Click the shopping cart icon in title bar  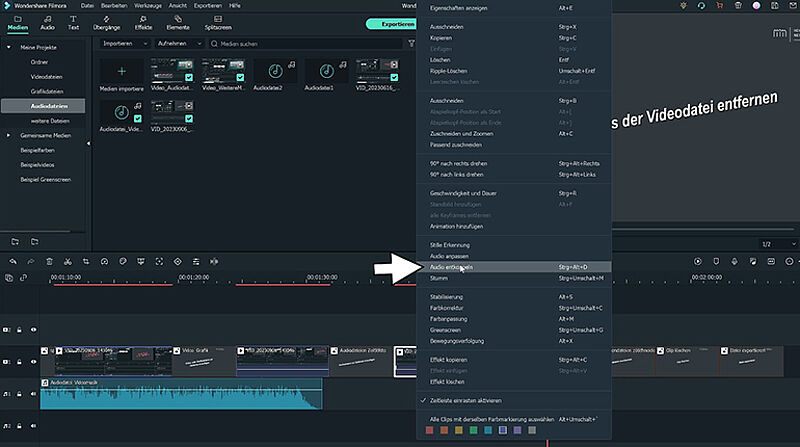pyautogui.click(x=719, y=6)
